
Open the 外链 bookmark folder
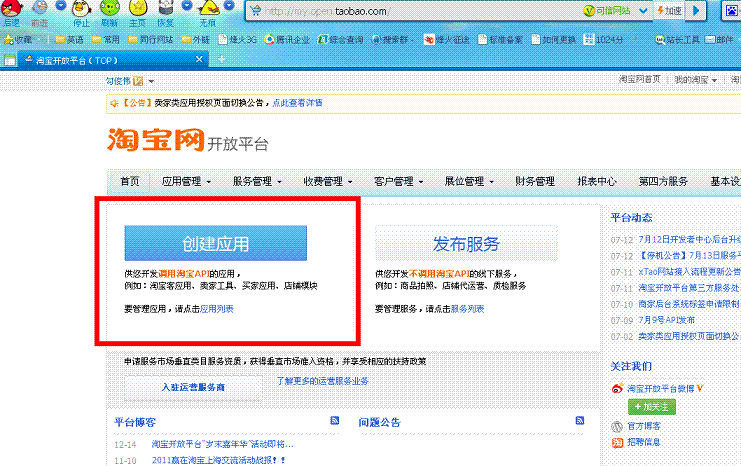tap(196, 40)
